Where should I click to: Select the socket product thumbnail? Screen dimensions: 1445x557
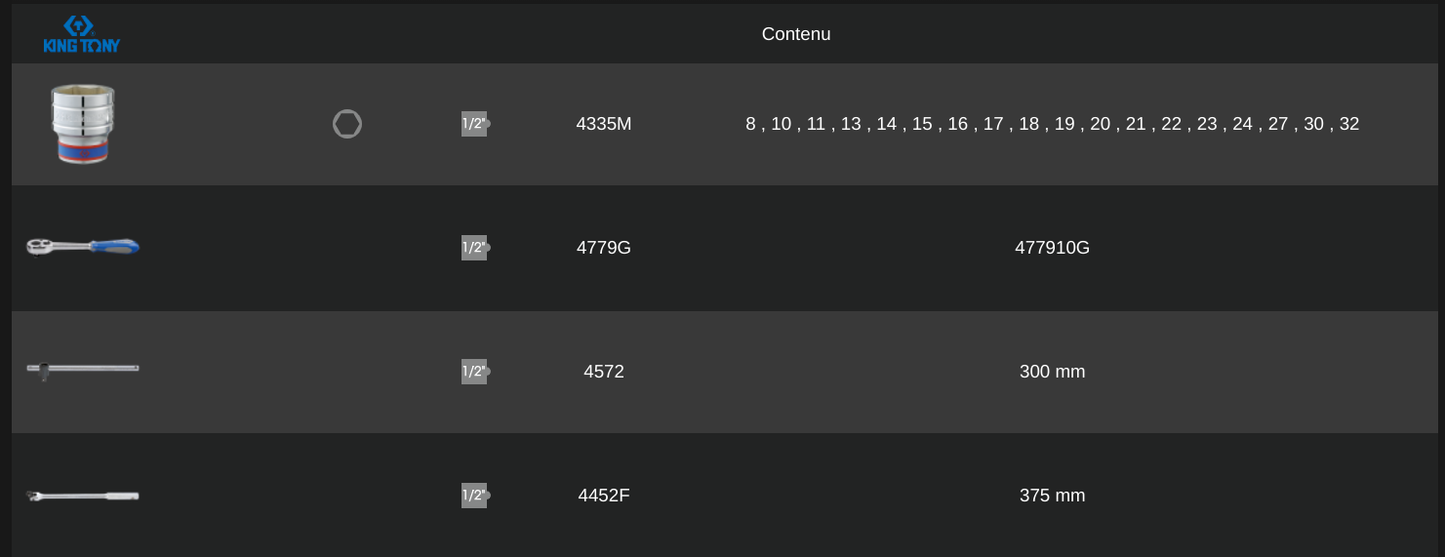pyautogui.click(x=83, y=123)
